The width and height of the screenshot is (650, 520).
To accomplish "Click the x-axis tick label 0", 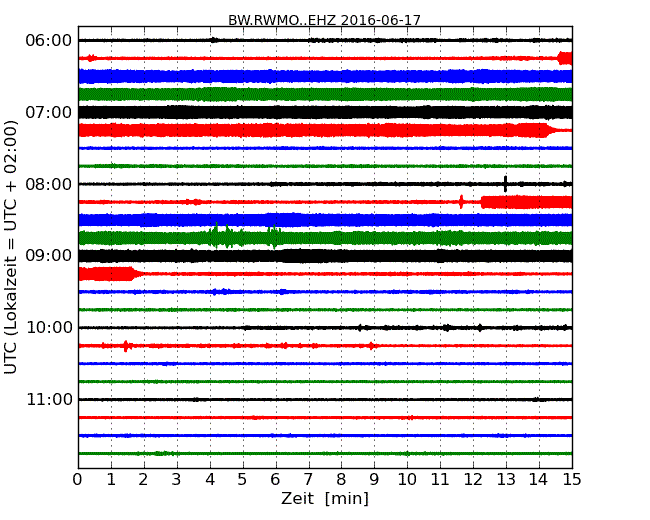I will tap(78, 480).
